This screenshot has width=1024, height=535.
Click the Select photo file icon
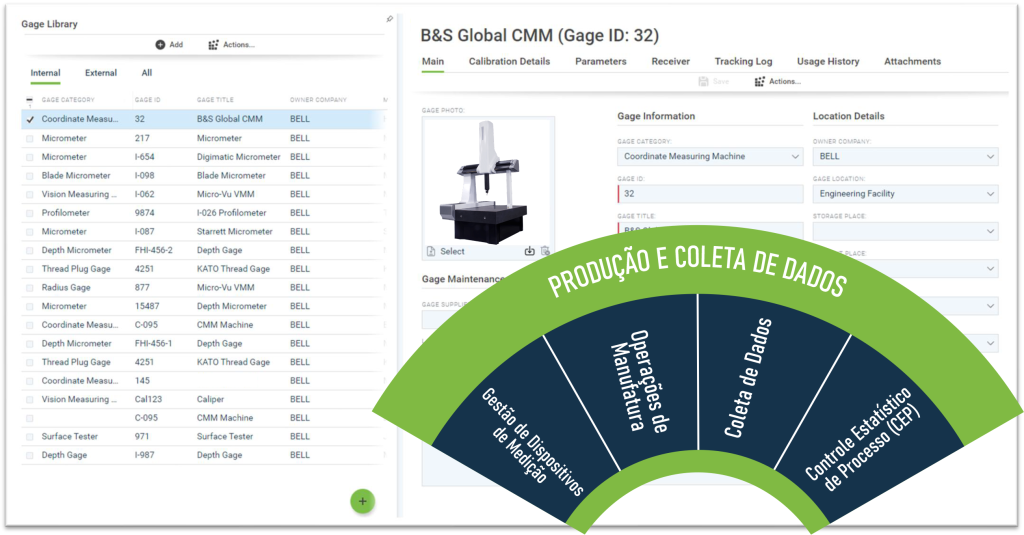431,251
